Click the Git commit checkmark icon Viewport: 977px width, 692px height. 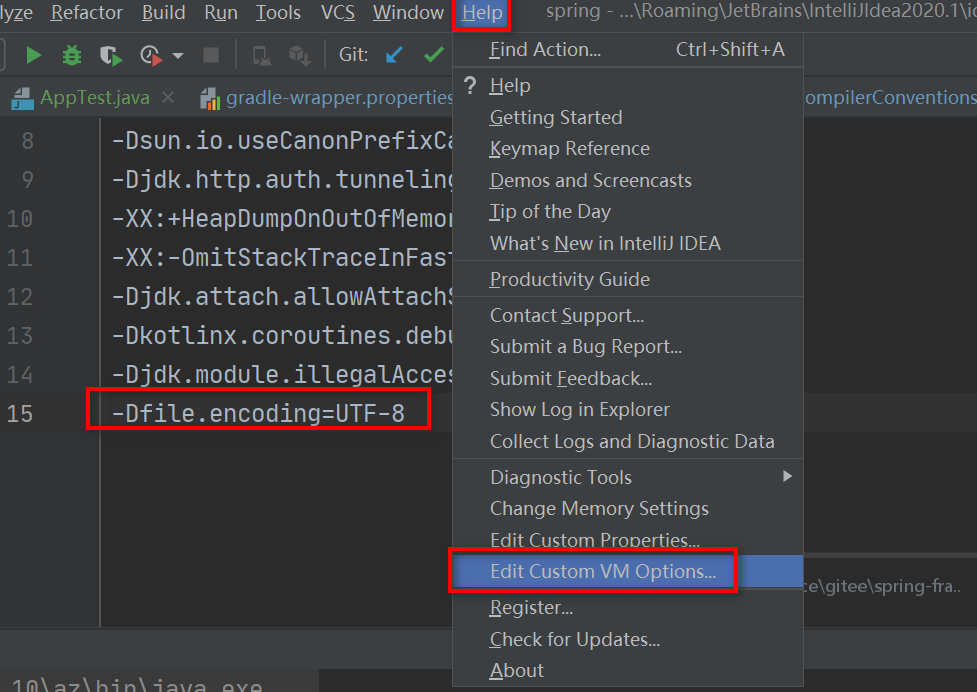click(434, 55)
